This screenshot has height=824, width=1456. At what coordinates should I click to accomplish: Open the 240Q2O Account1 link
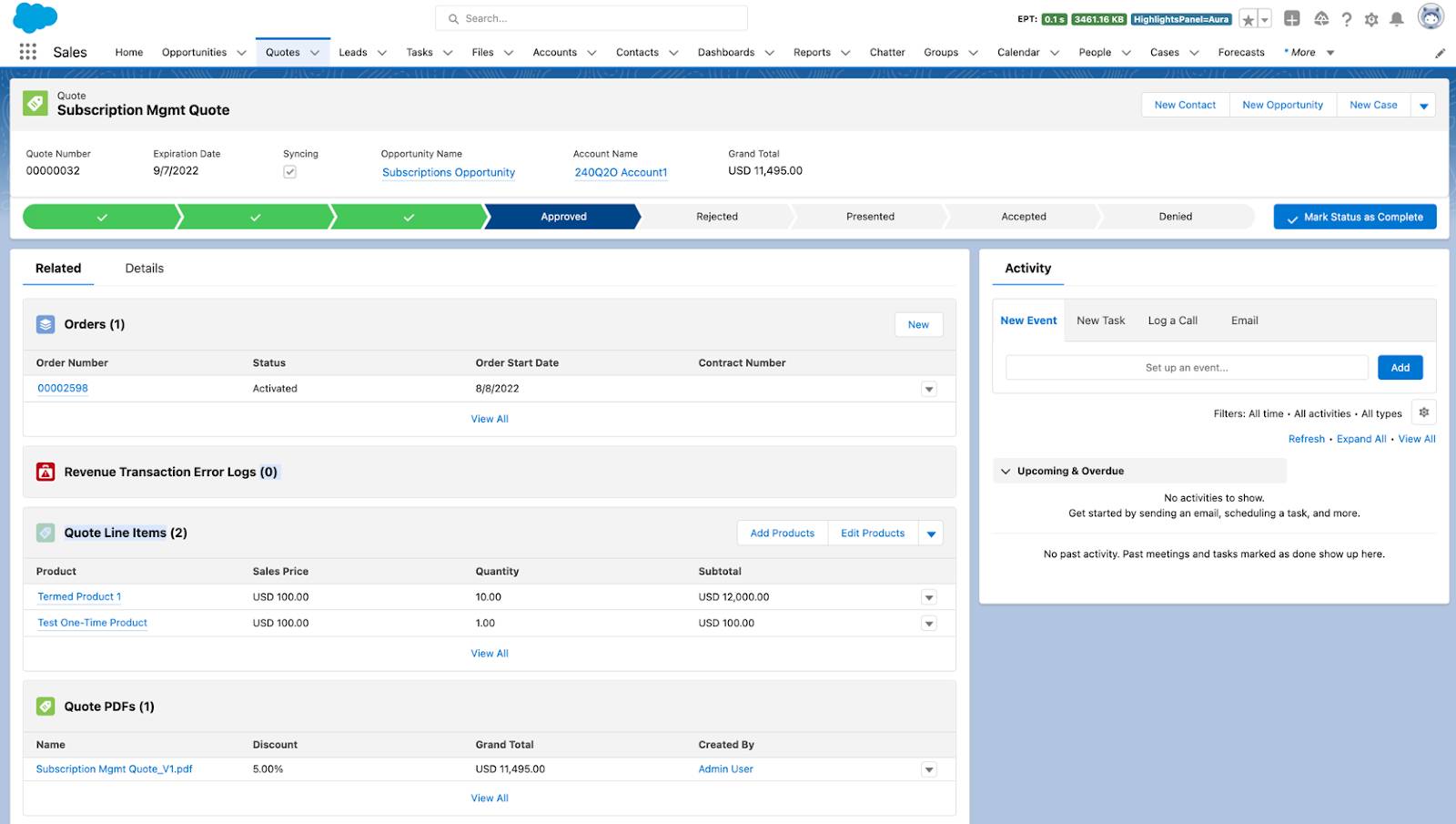(621, 172)
